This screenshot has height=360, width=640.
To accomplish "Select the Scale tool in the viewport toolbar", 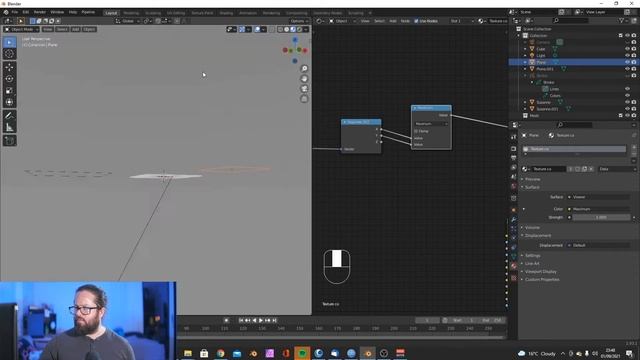I will point(9,91).
